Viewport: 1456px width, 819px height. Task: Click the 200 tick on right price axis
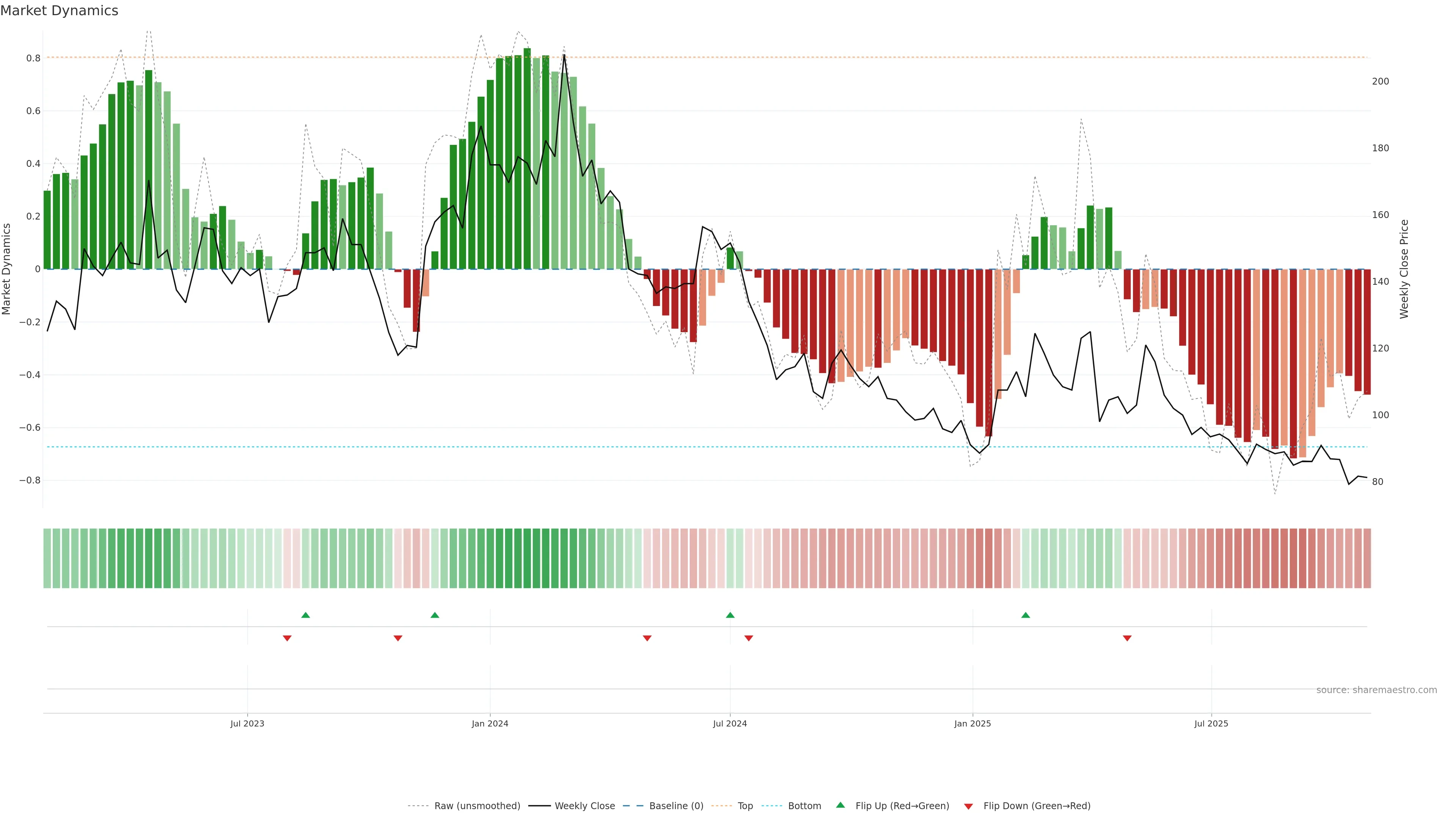pyautogui.click(x=1380, y=82)
